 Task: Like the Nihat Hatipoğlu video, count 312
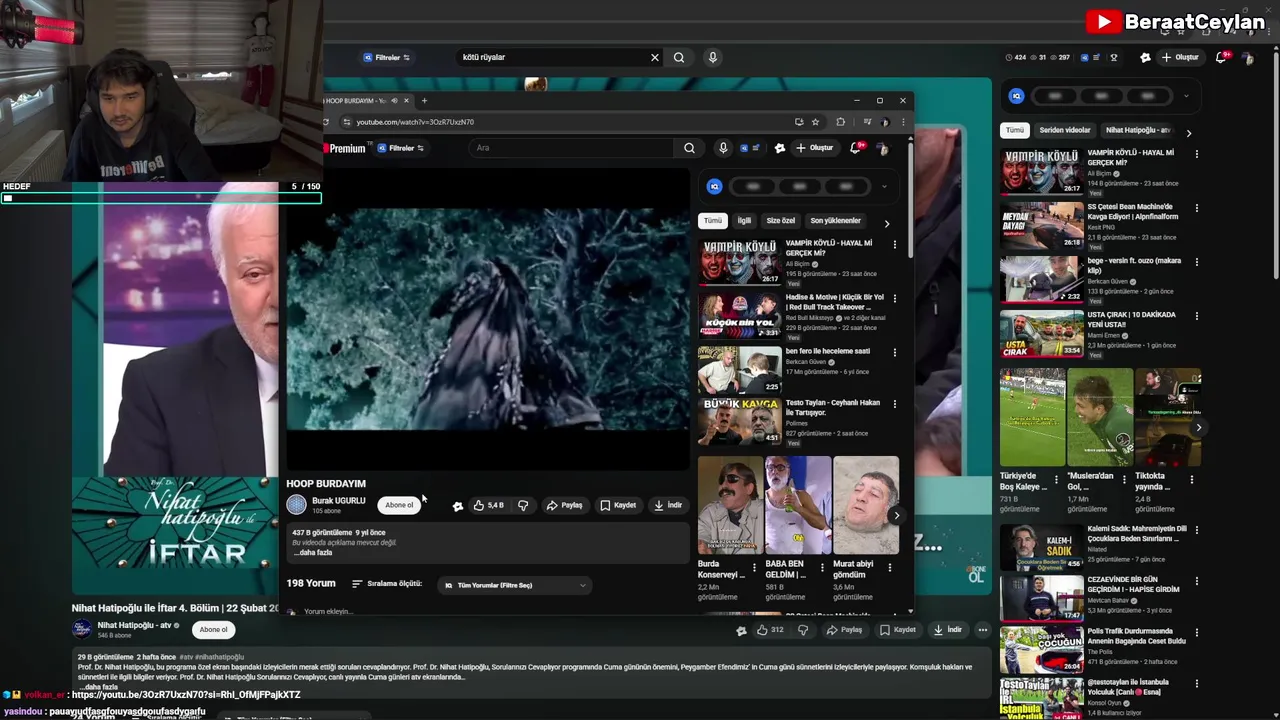pos(770,630)
